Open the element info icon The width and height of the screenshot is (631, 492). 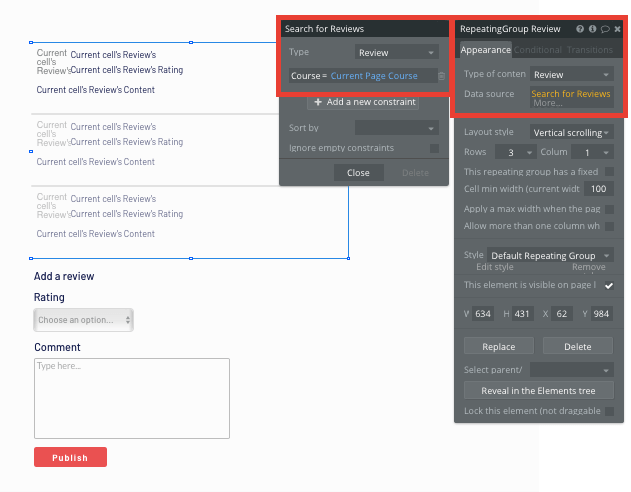click(593, 29)
